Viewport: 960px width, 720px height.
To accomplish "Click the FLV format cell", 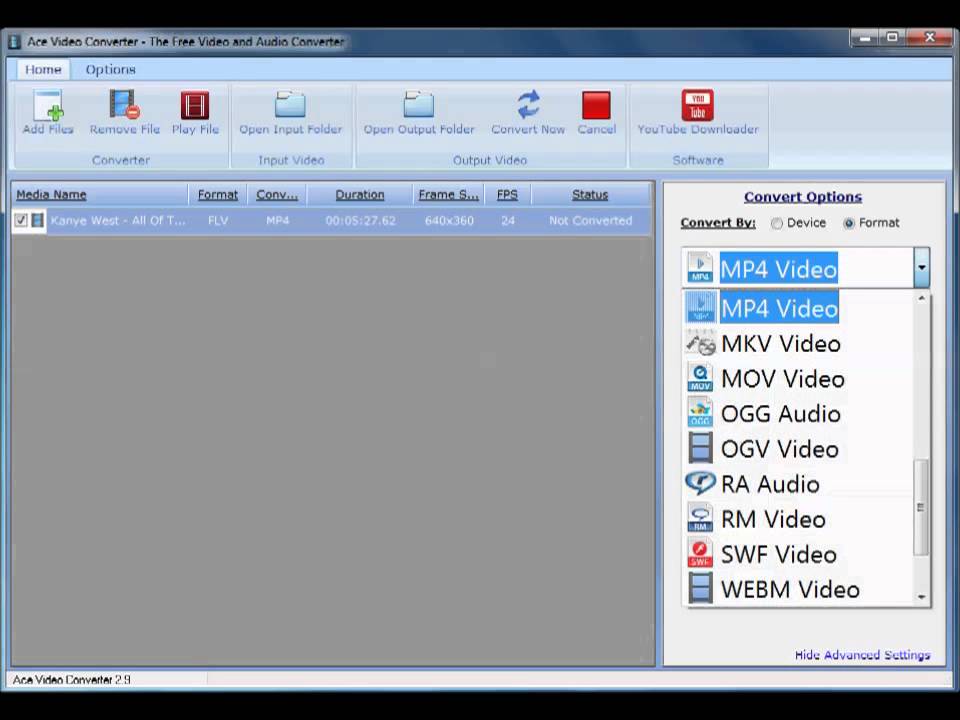I will click(x=217, y=220).
